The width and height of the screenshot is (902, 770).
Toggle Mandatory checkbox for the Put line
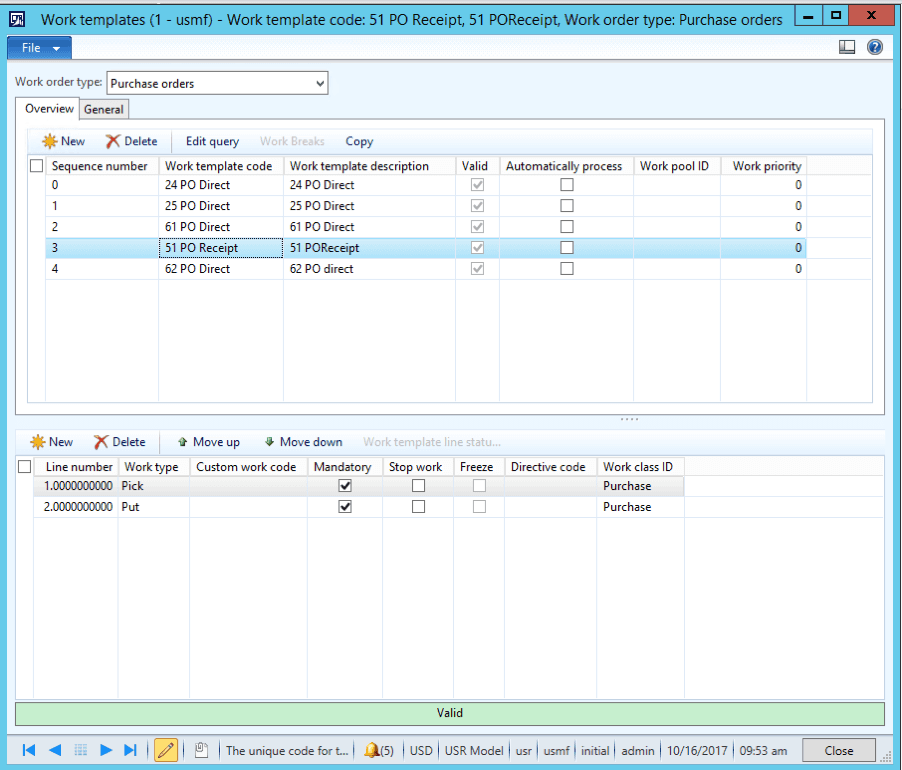point(345,507)
